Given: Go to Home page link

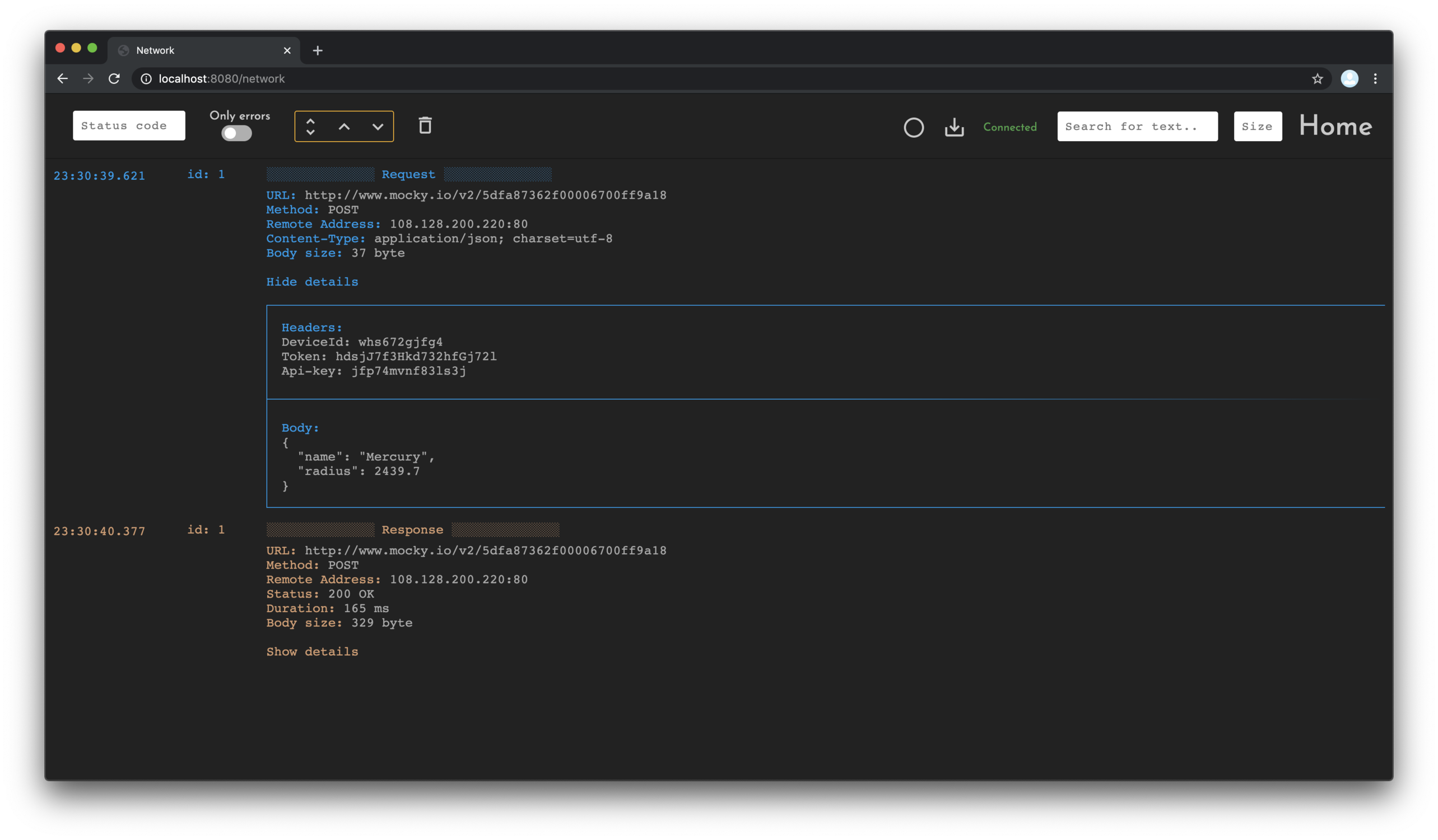Looking at the screenshot, I should pos(1335,125).
